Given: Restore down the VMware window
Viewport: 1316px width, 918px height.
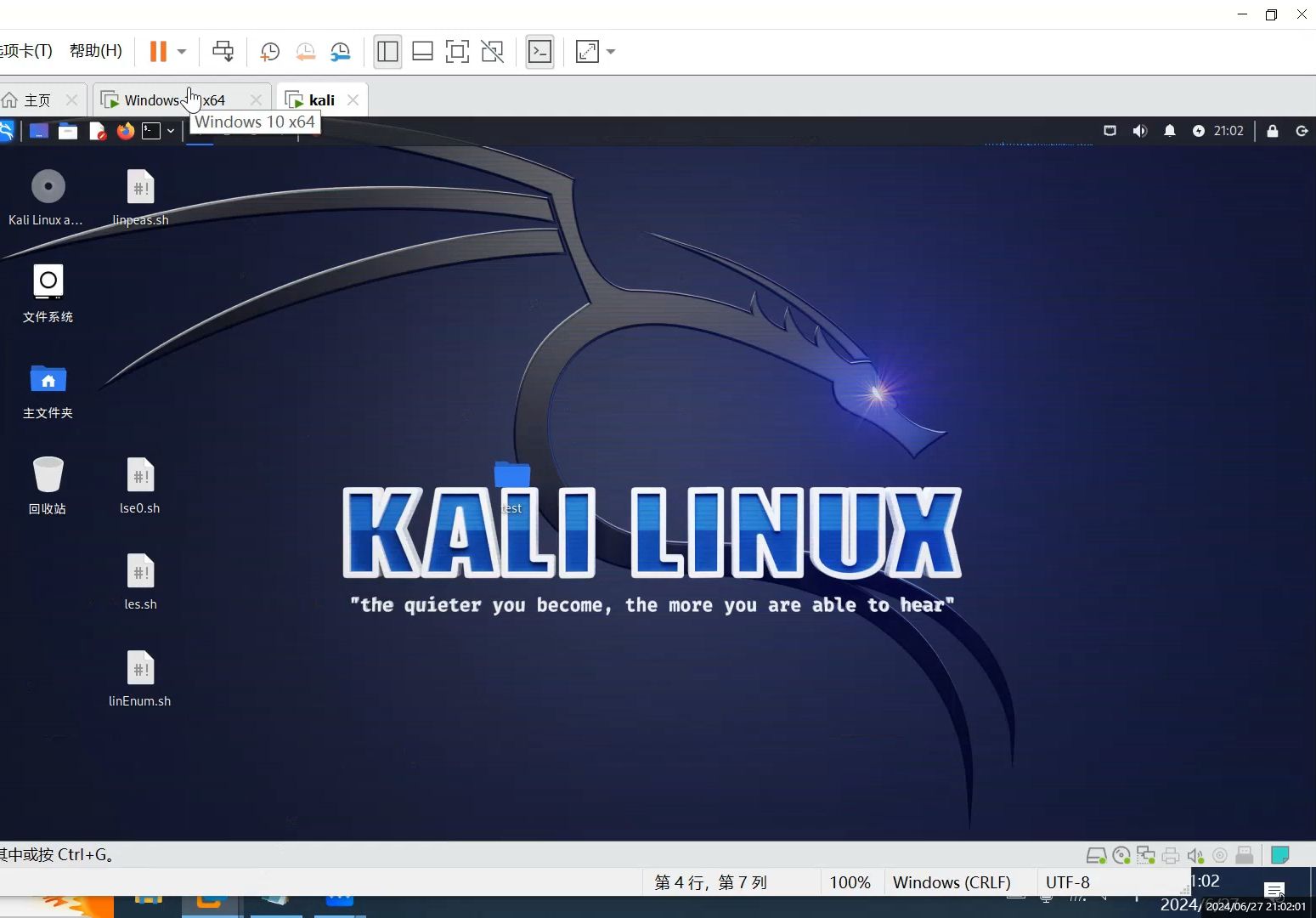Looking at the screenshot, I should pyautogui.click(x=1271, y=14).
